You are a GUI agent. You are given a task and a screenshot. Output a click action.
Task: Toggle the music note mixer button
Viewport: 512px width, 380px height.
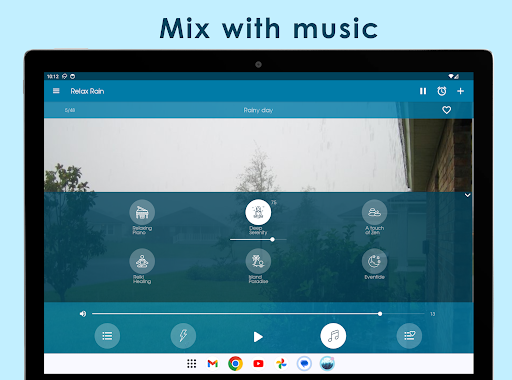click(333, 336)
